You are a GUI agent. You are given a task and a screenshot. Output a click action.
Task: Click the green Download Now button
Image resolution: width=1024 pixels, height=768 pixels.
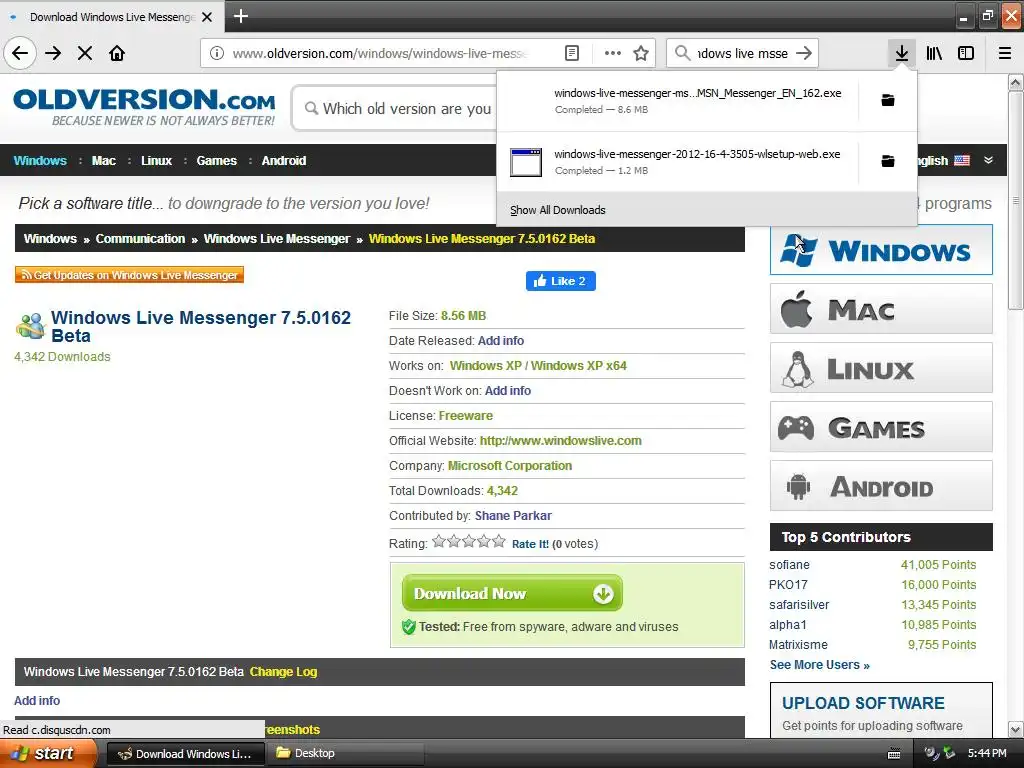coord(512,594)
